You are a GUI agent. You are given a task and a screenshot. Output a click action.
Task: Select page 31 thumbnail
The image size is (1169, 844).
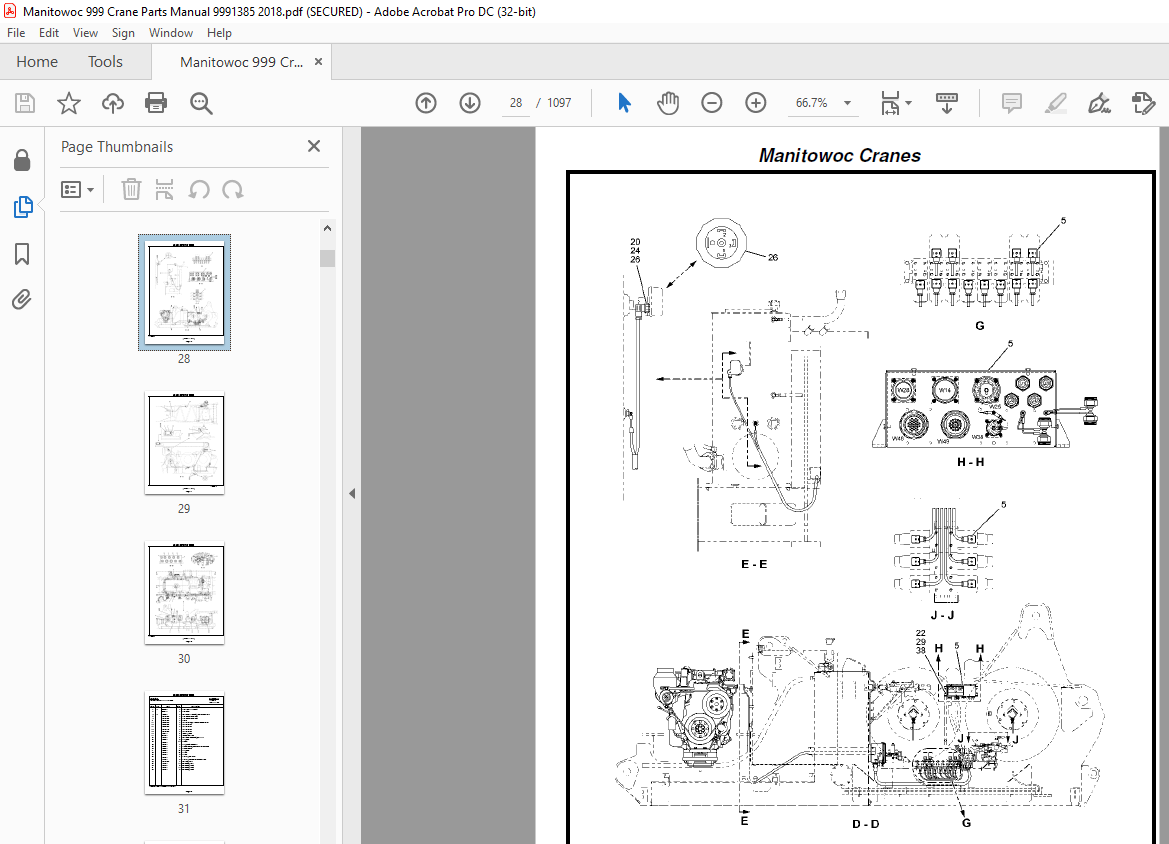[x=185, y=743]
